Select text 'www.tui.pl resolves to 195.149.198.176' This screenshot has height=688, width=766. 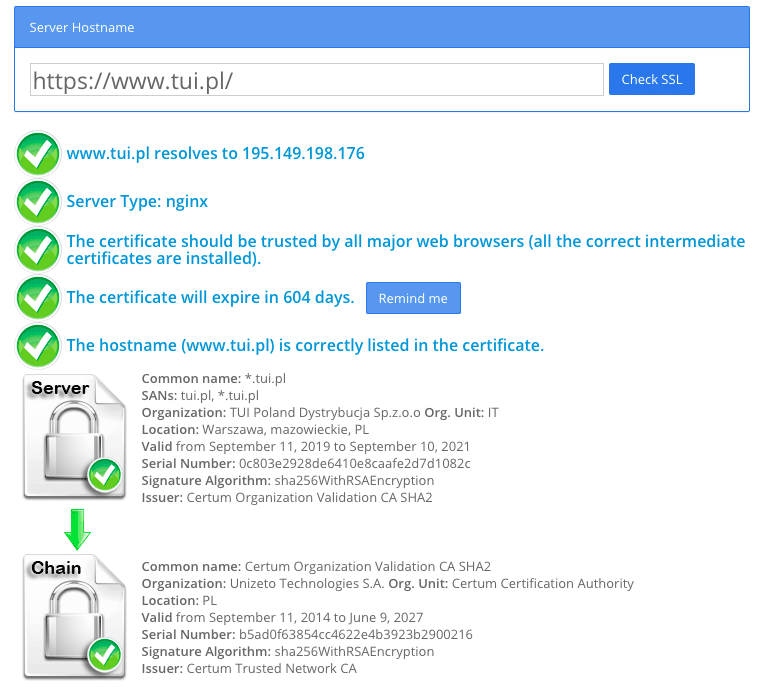tap(215, 153)
